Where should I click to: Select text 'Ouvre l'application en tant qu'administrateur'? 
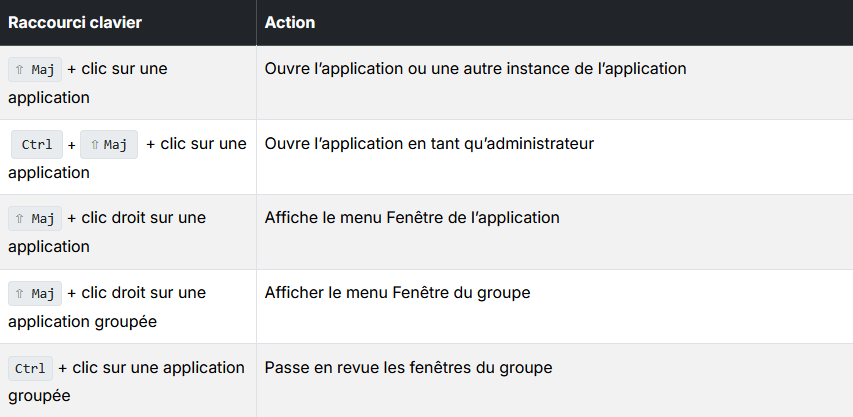tap(429, 144)
